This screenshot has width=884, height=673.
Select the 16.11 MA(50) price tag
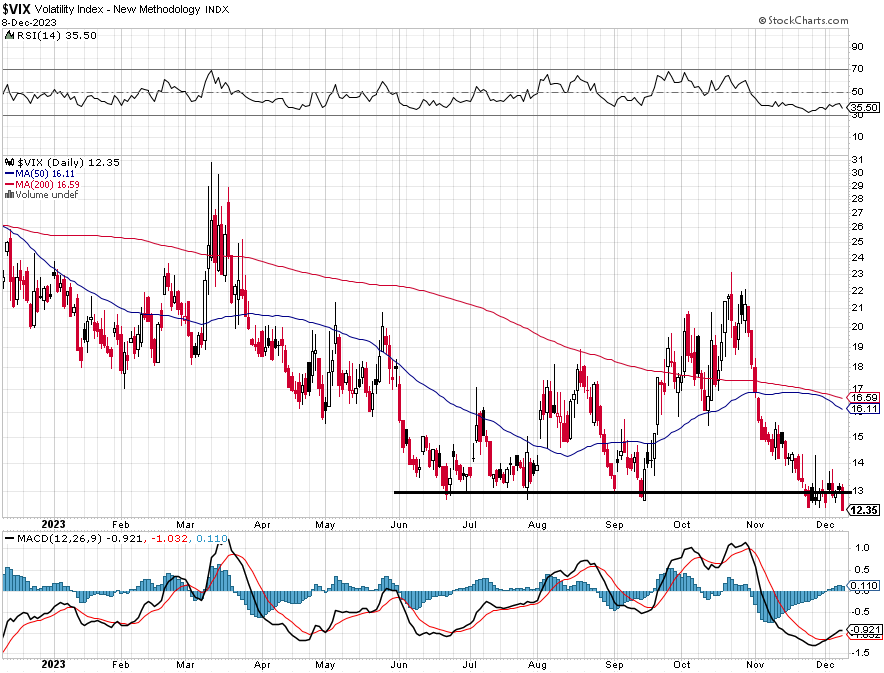click(864, 409)
